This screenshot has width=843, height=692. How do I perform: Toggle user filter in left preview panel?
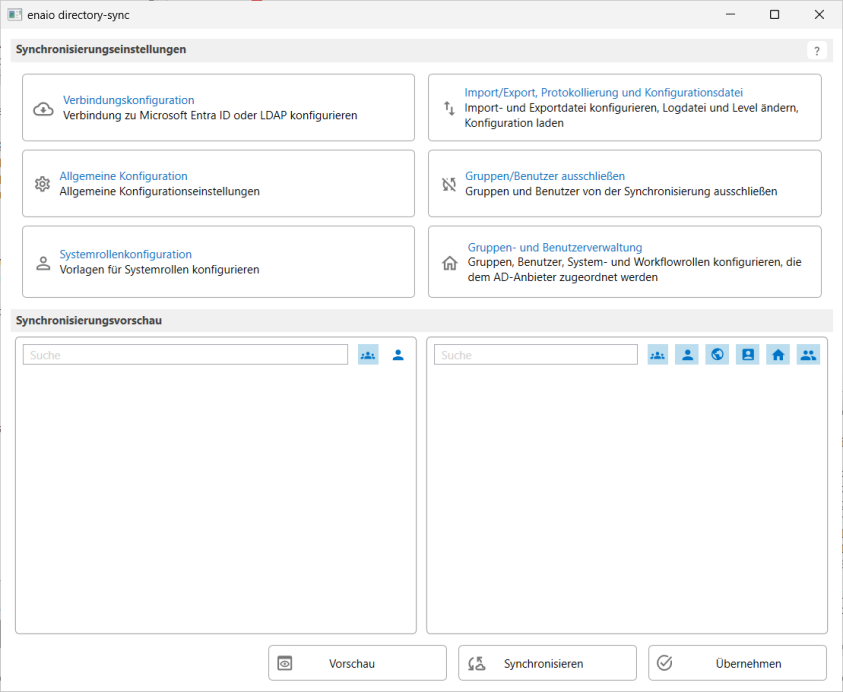[398, 355]
